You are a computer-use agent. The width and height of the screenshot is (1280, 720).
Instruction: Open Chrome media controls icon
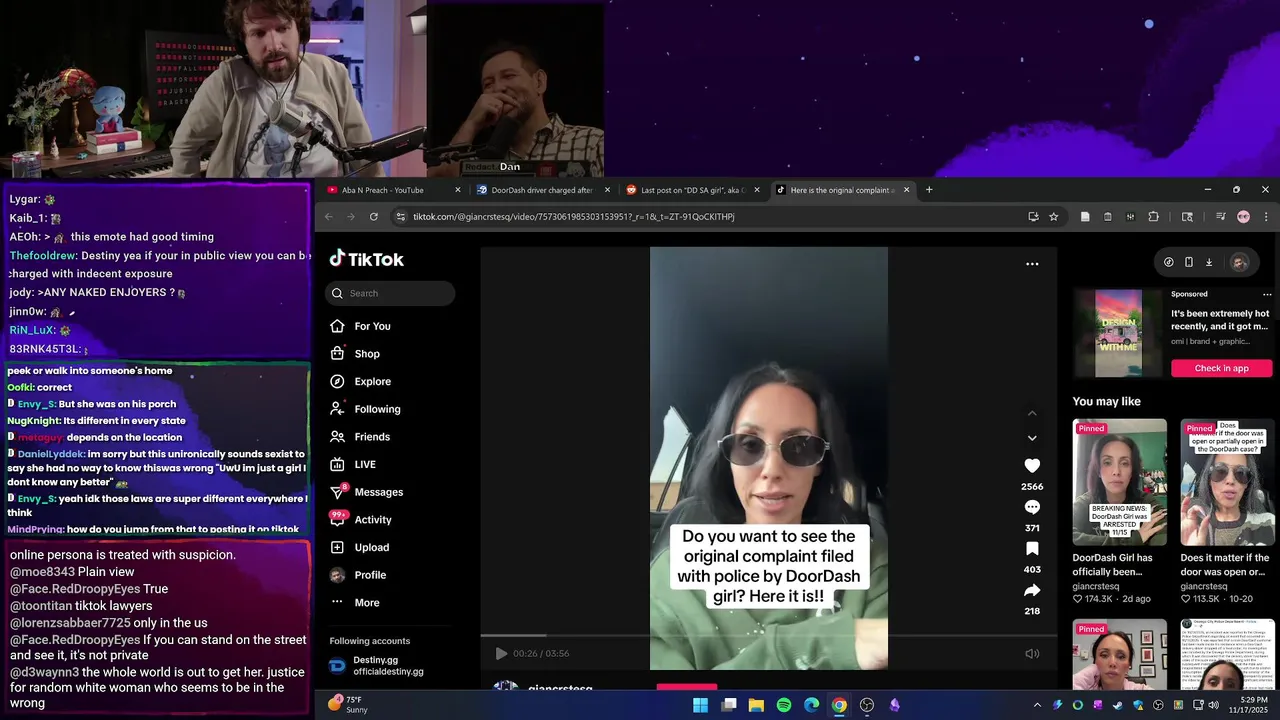(x=1221, y=216)
